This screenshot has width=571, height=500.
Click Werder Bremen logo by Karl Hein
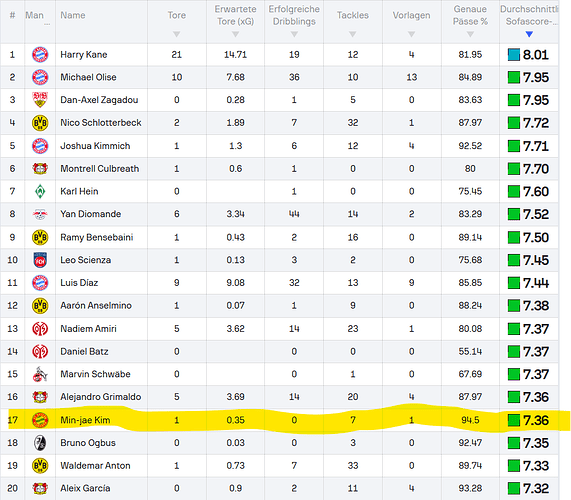pos(40,191)
